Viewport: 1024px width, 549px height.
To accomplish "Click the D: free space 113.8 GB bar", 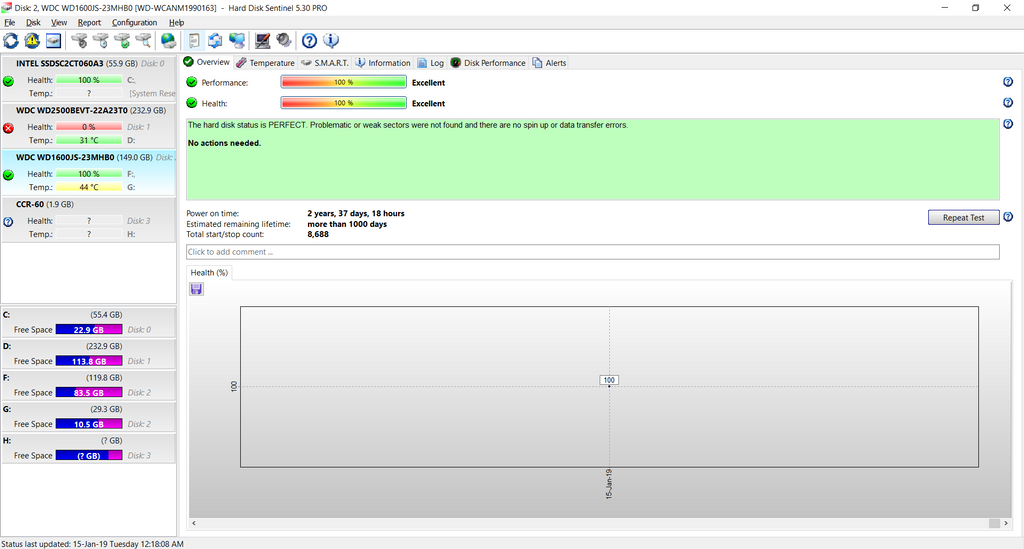I will tap(89, 361).
